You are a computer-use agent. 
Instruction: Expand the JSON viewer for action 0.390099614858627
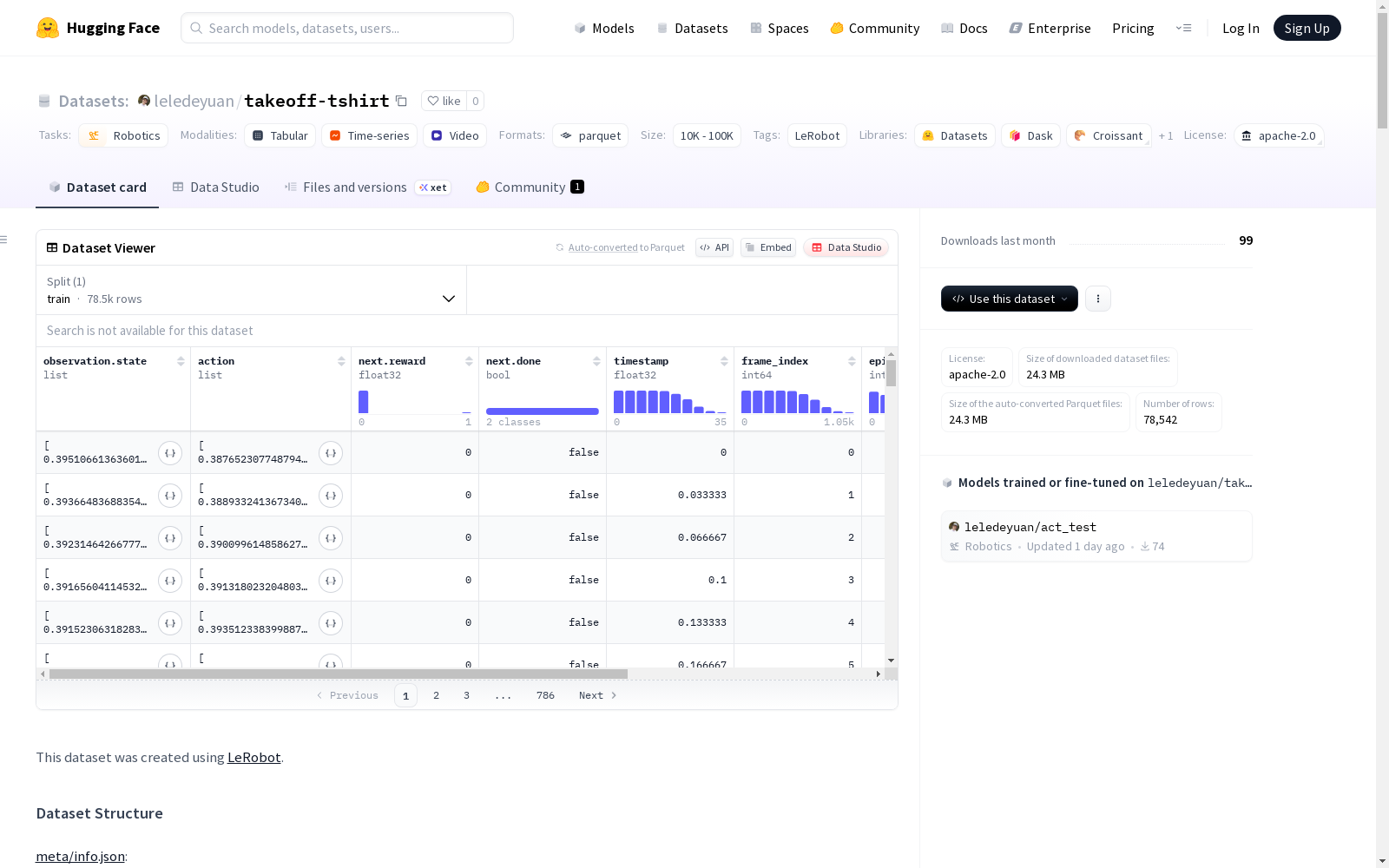(x=331, y=538)
